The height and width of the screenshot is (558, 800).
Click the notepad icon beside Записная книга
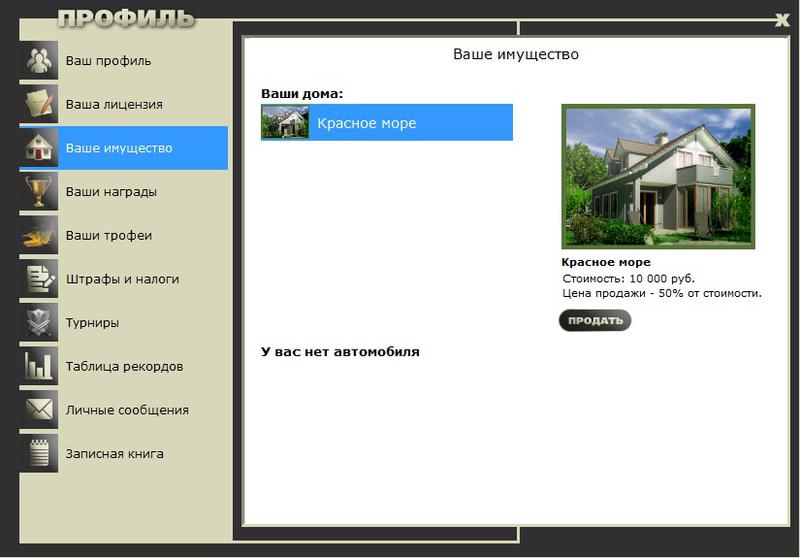click(39, 453)
